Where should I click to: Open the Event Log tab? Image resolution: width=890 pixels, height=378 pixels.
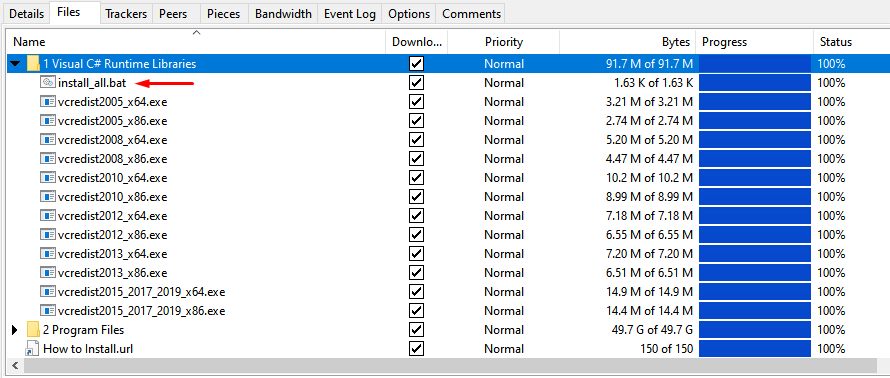pyautogui.click(x=350, y=14)
